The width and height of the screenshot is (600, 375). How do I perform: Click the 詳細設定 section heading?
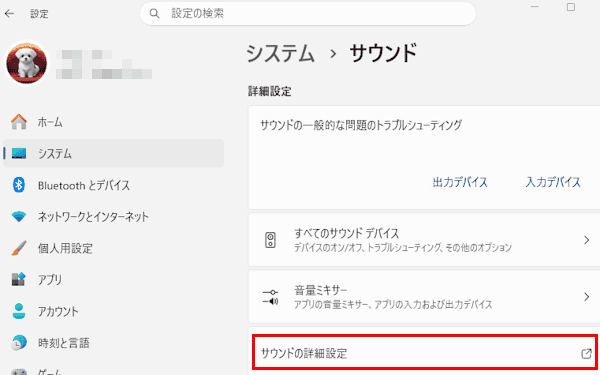270,91
